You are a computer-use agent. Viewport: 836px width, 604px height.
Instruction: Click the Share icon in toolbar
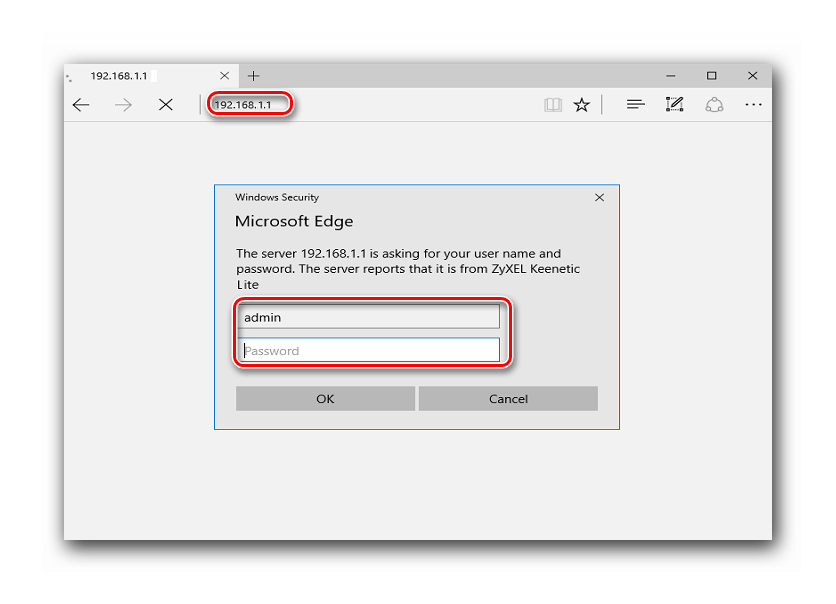(x=714, y=104)
